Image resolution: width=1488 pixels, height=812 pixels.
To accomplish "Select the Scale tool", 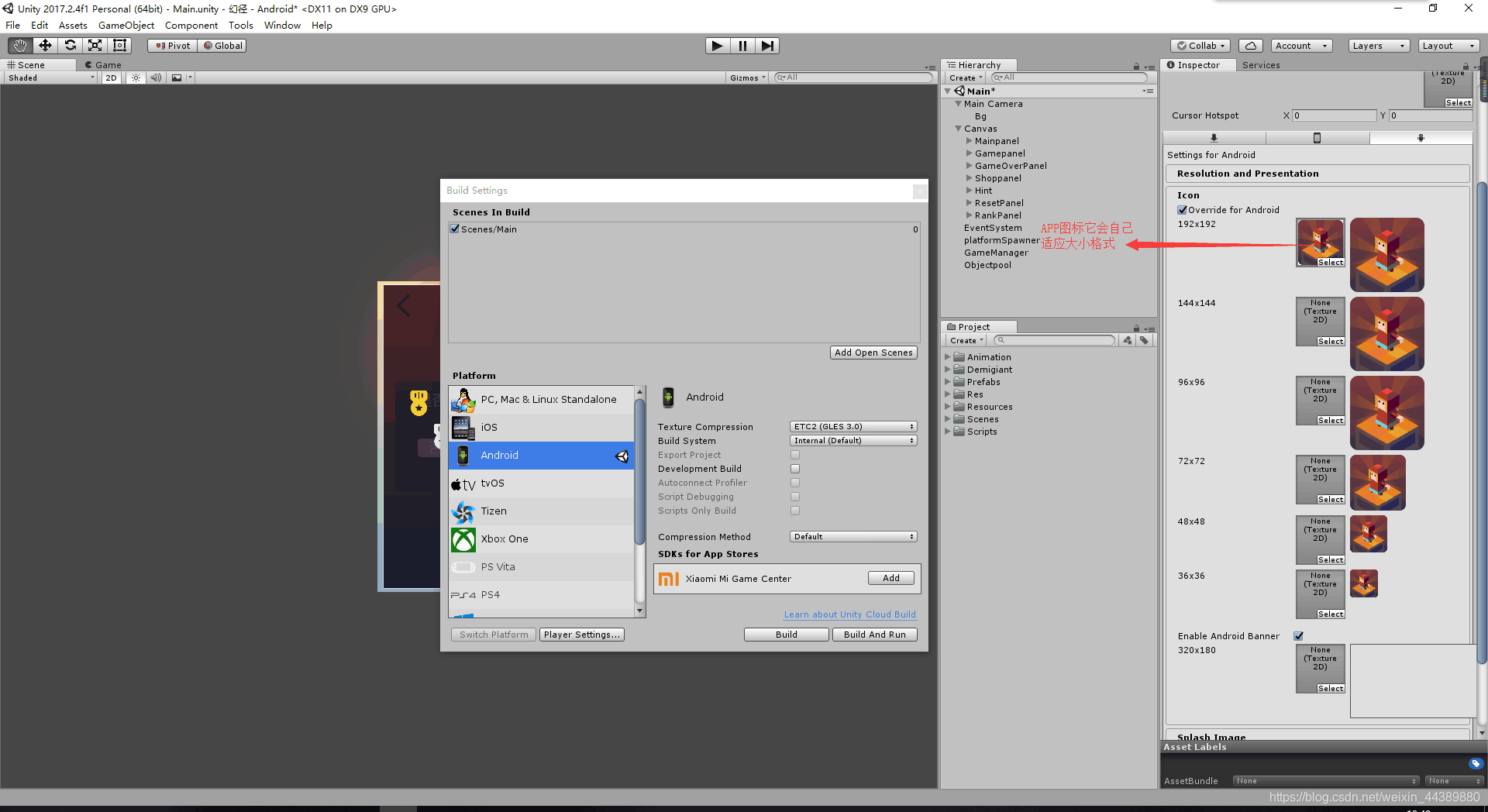I will pos(95,46).
